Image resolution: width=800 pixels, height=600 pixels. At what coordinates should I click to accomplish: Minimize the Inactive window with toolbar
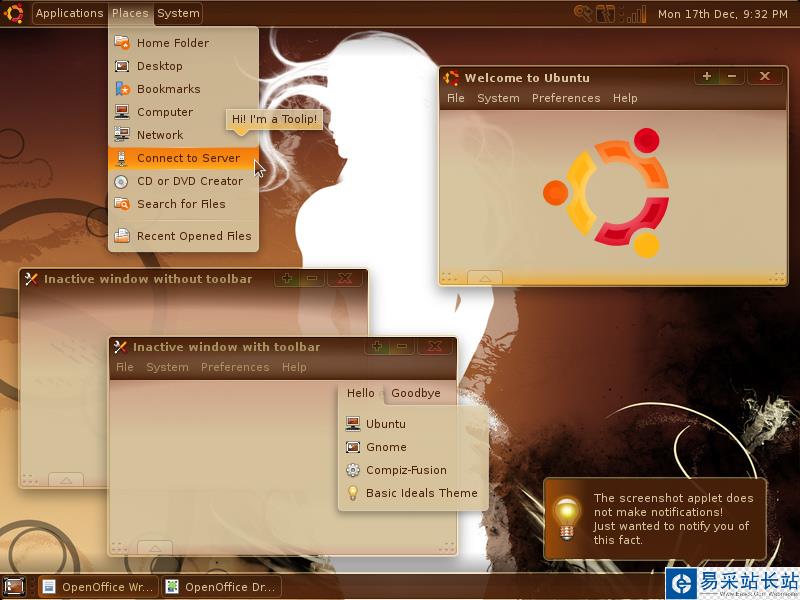pos(402,347)
